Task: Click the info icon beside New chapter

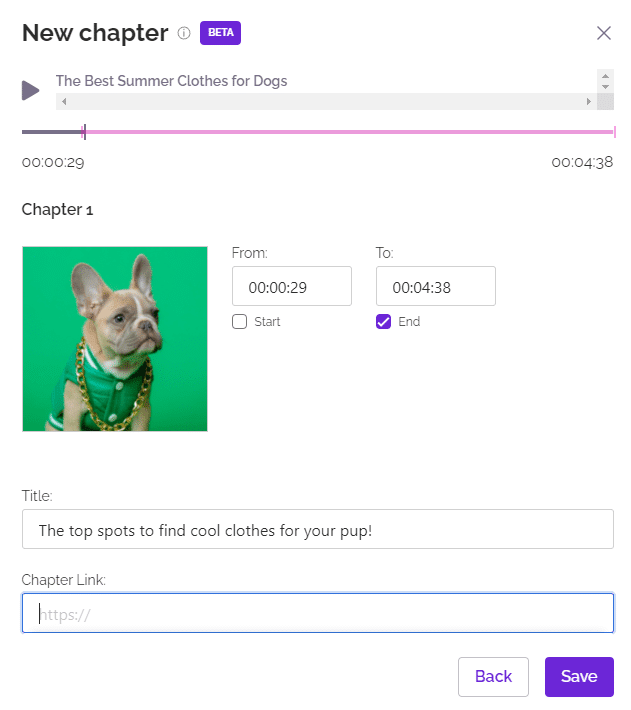Action: 184,33
